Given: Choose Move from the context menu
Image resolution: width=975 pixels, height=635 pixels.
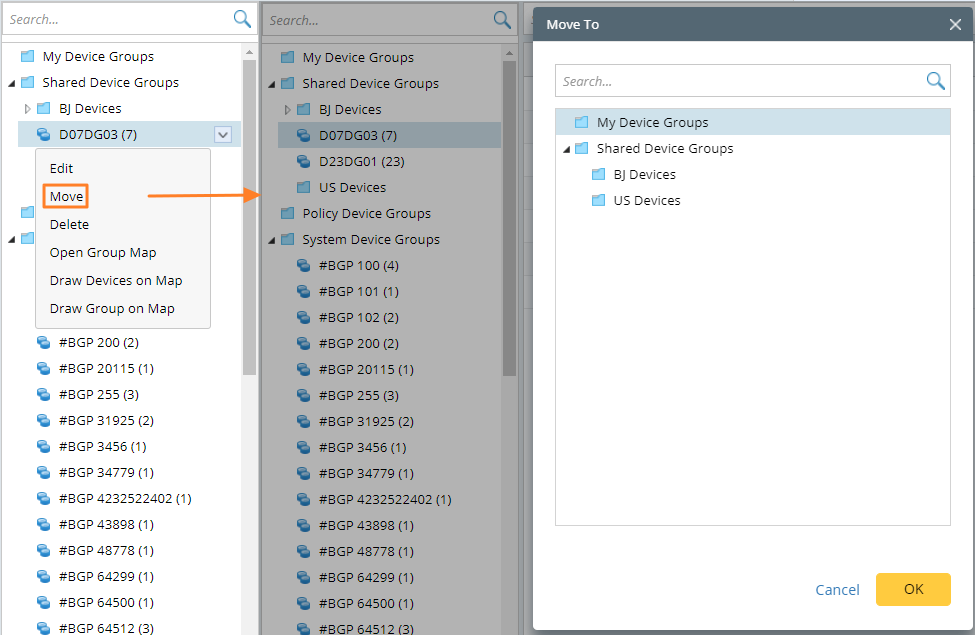Looking at the screenshot, I should [x=66, y=196].
